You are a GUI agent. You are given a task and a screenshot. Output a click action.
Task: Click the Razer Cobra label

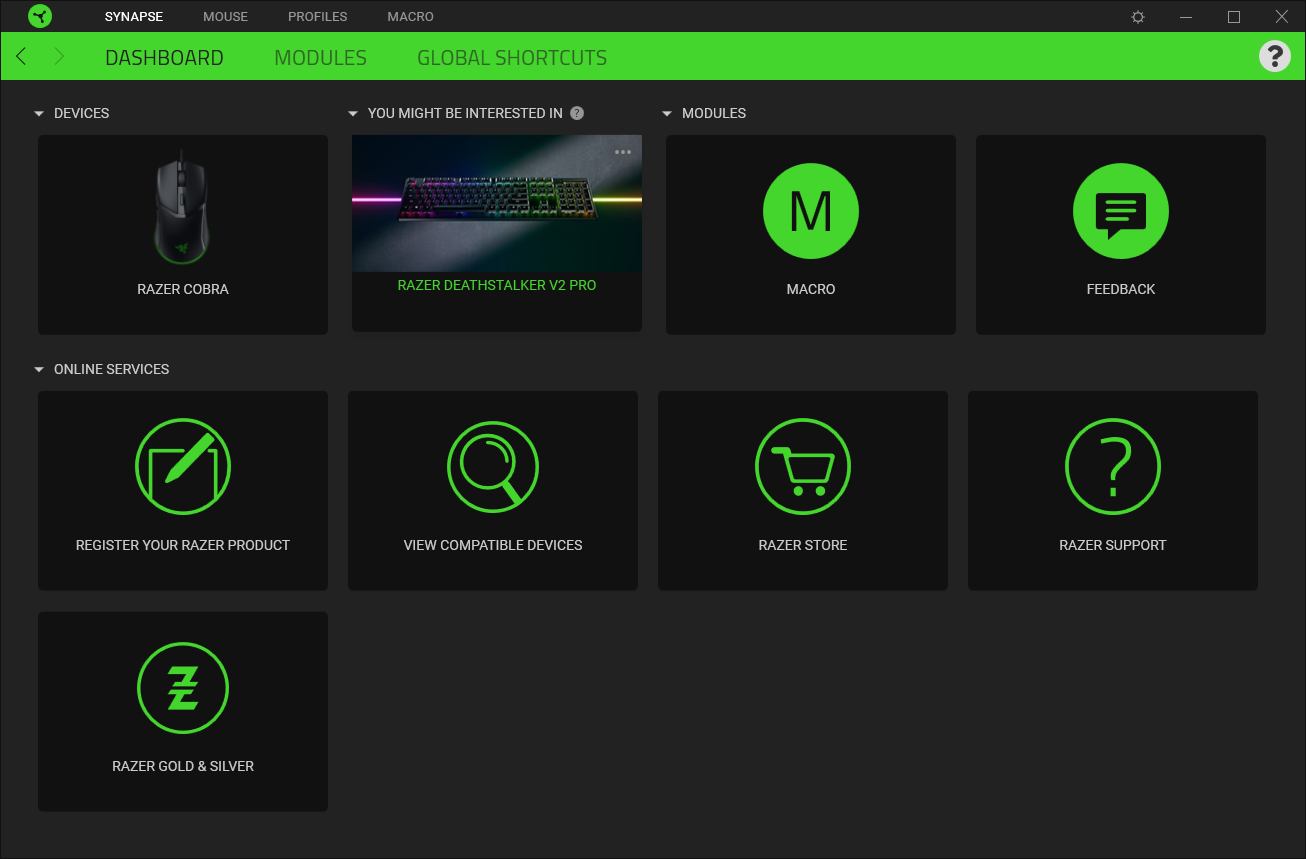183,289
